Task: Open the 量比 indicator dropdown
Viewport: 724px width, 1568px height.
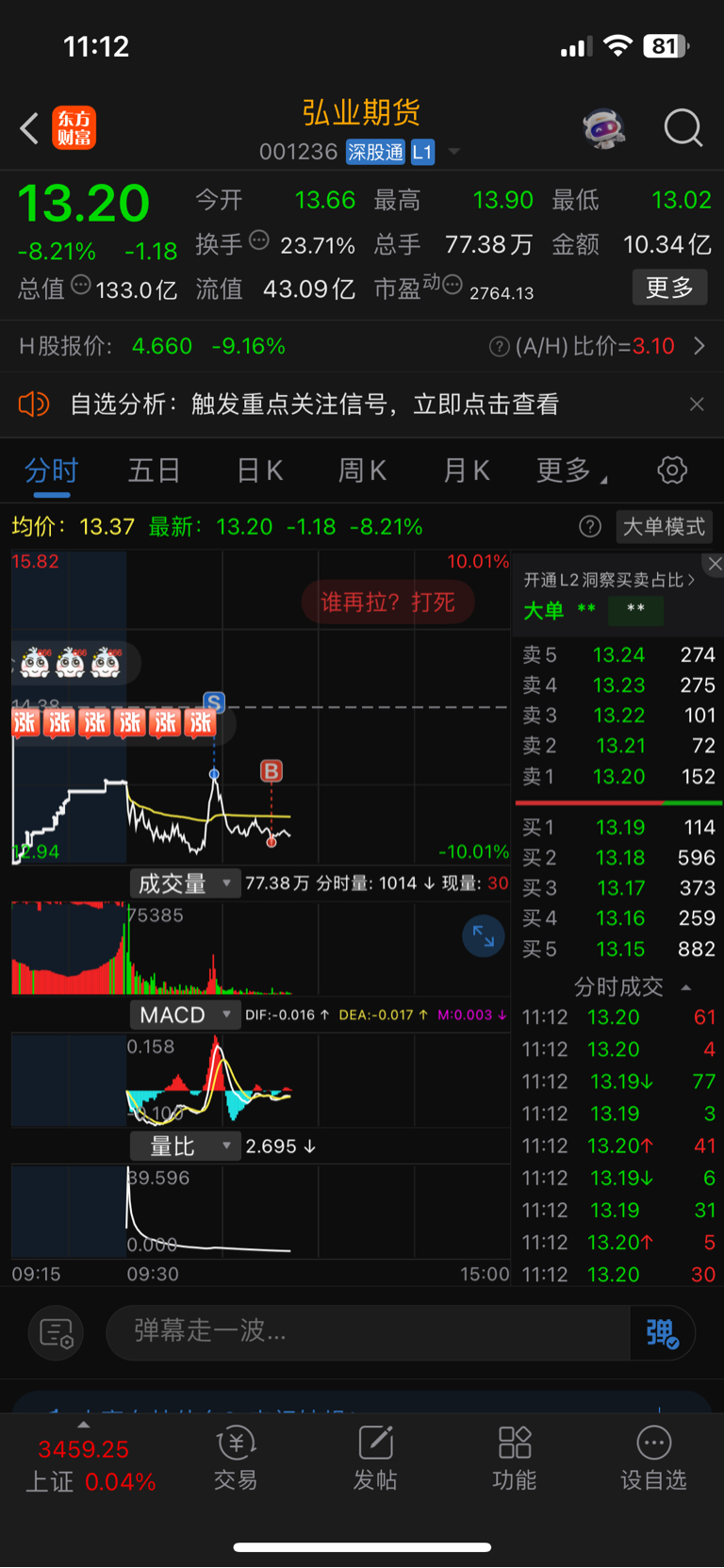Action: (x=184, y=1146)
